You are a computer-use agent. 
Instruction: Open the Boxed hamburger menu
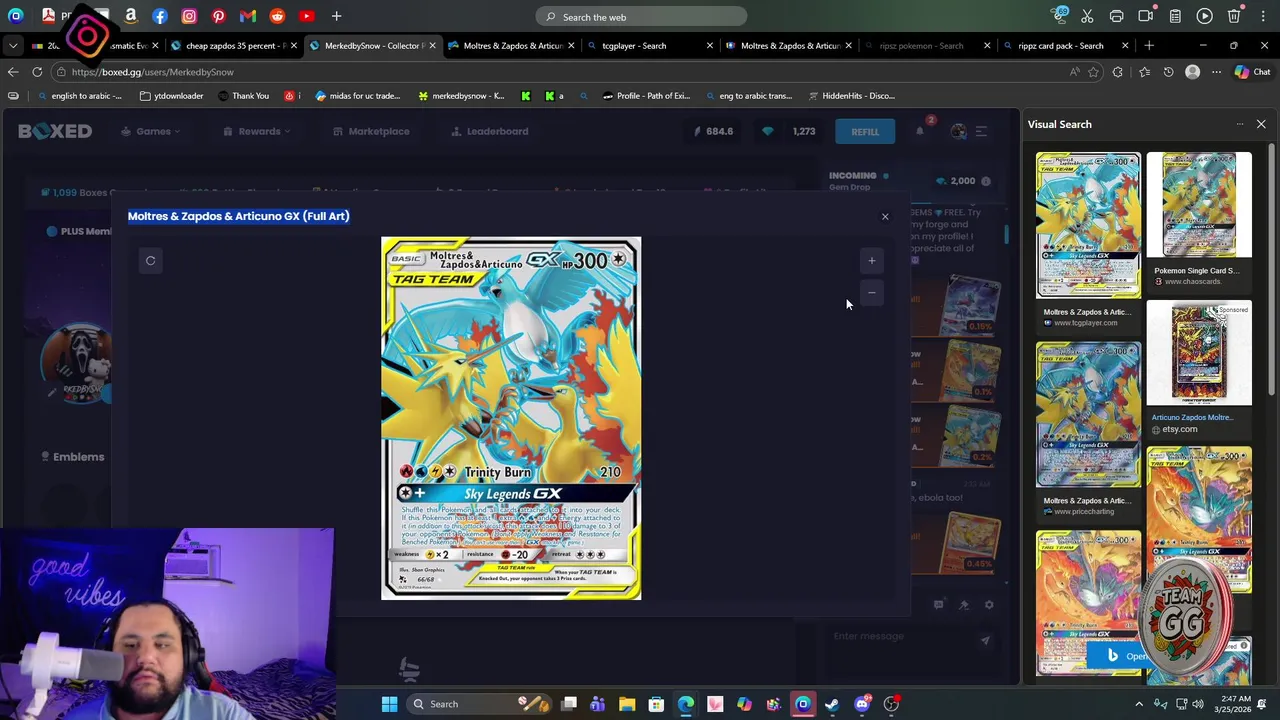(982, 131)
